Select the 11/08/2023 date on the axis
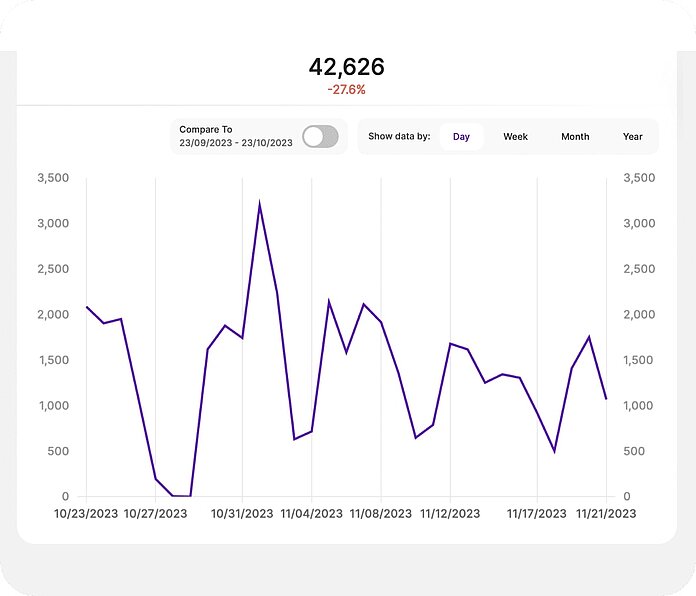 [380, 514]
